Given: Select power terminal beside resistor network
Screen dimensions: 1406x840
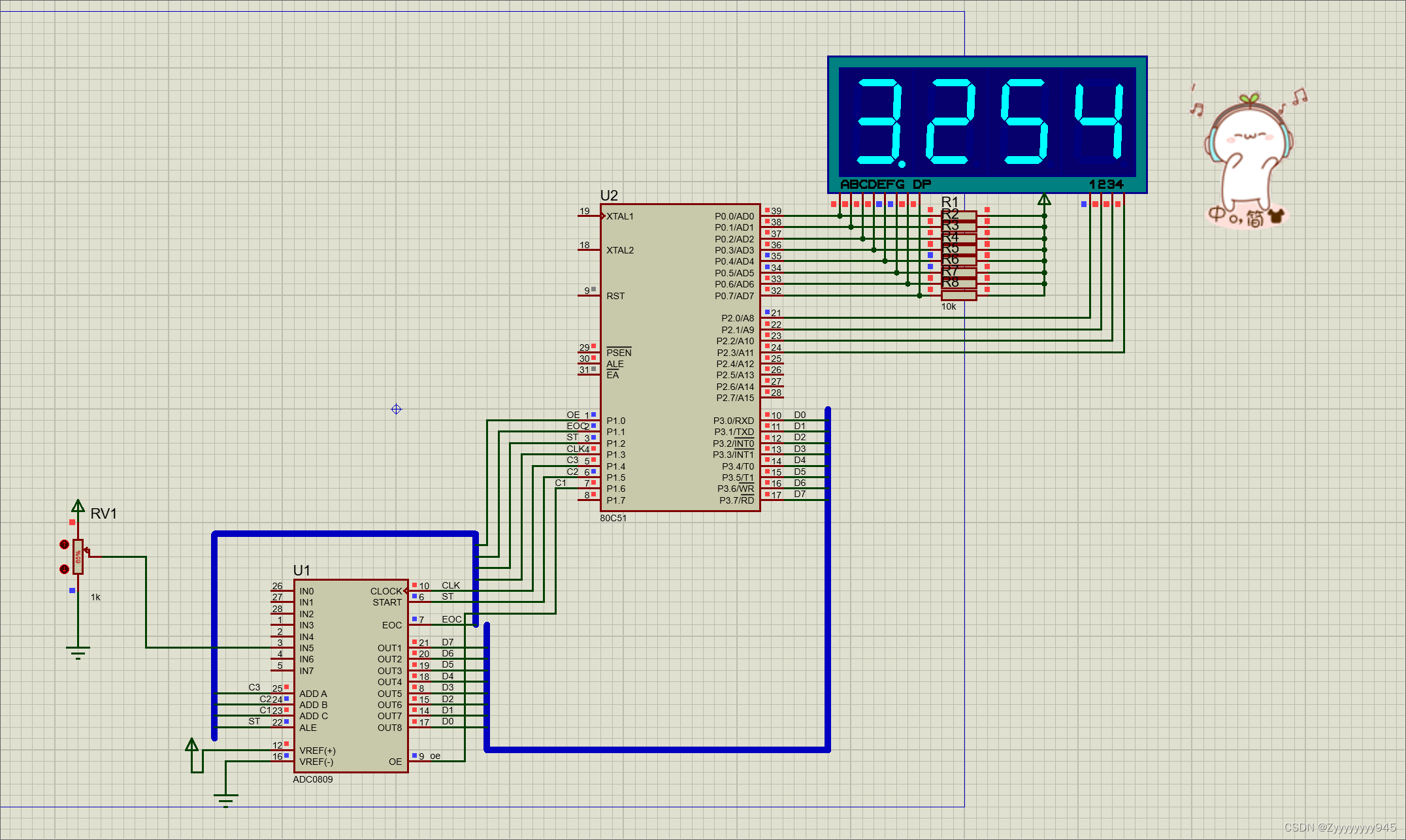Looking at the screenshot, I should pos(1044,199).
